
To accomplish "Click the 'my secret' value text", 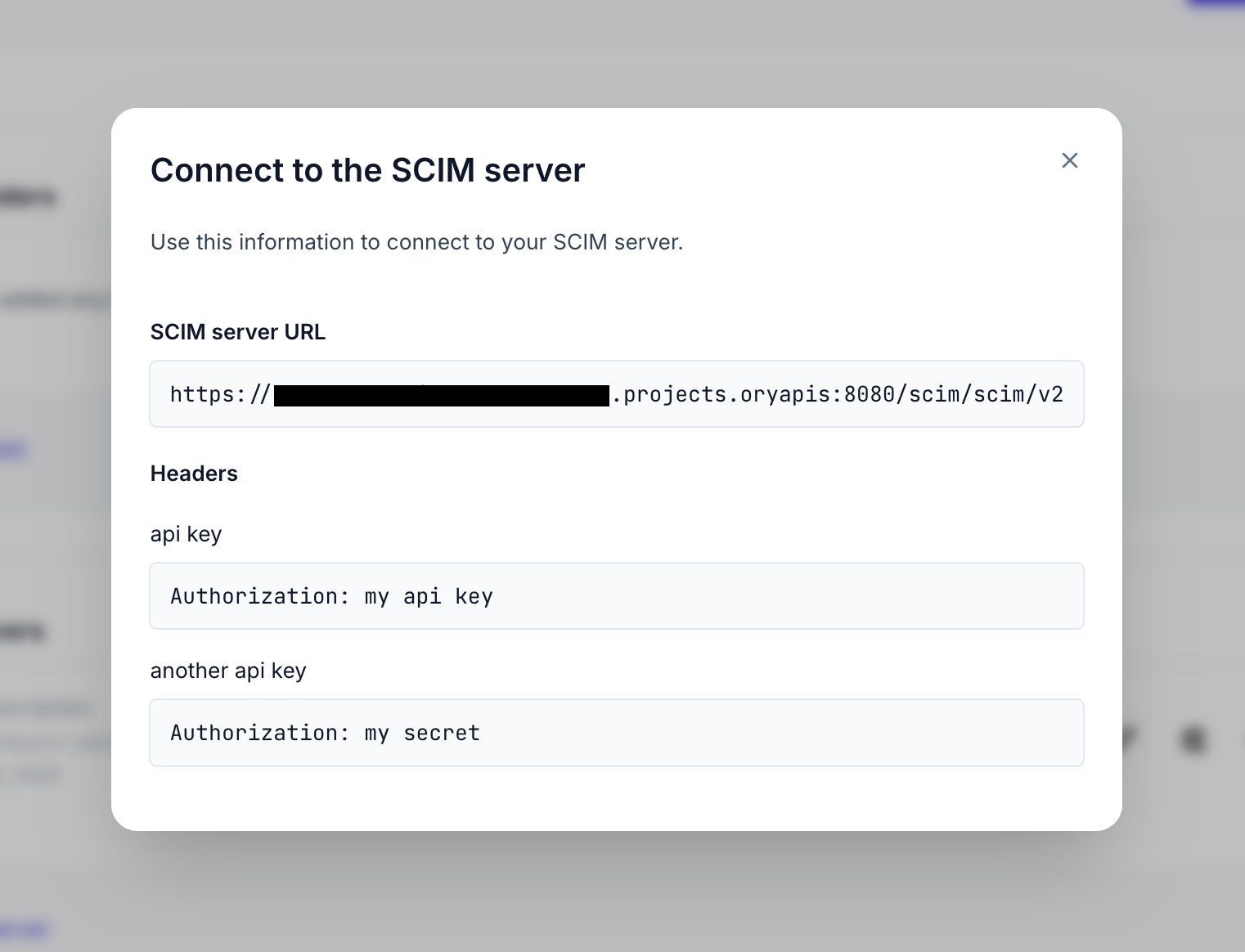I will coord(422,734).
